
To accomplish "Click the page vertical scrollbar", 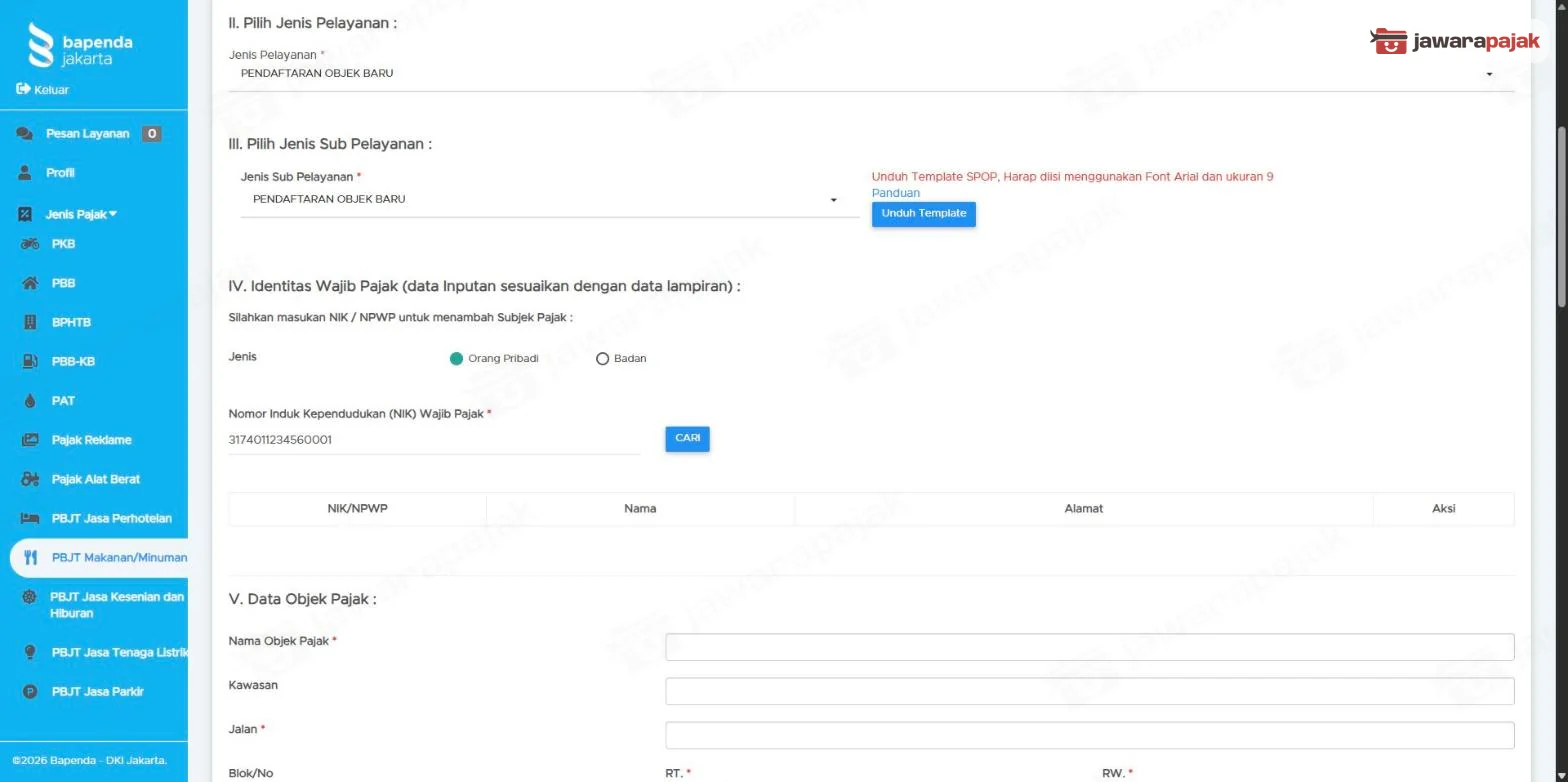I will point(1562,216).
